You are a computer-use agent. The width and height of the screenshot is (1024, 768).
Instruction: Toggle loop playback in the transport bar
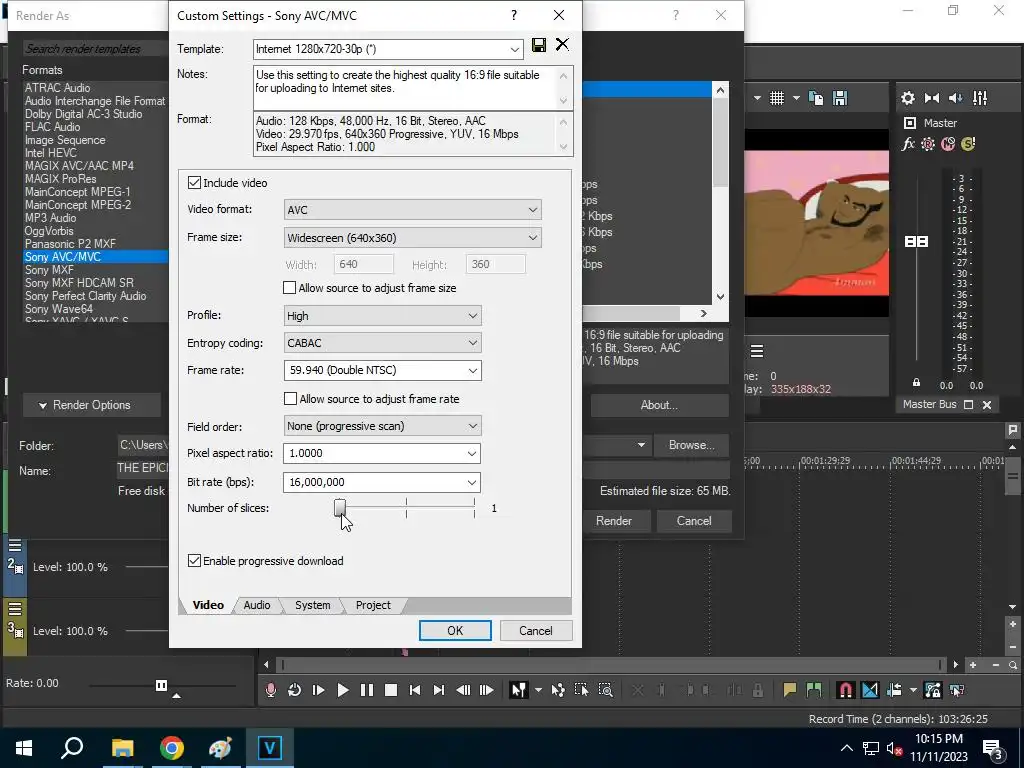coord(295,690)
